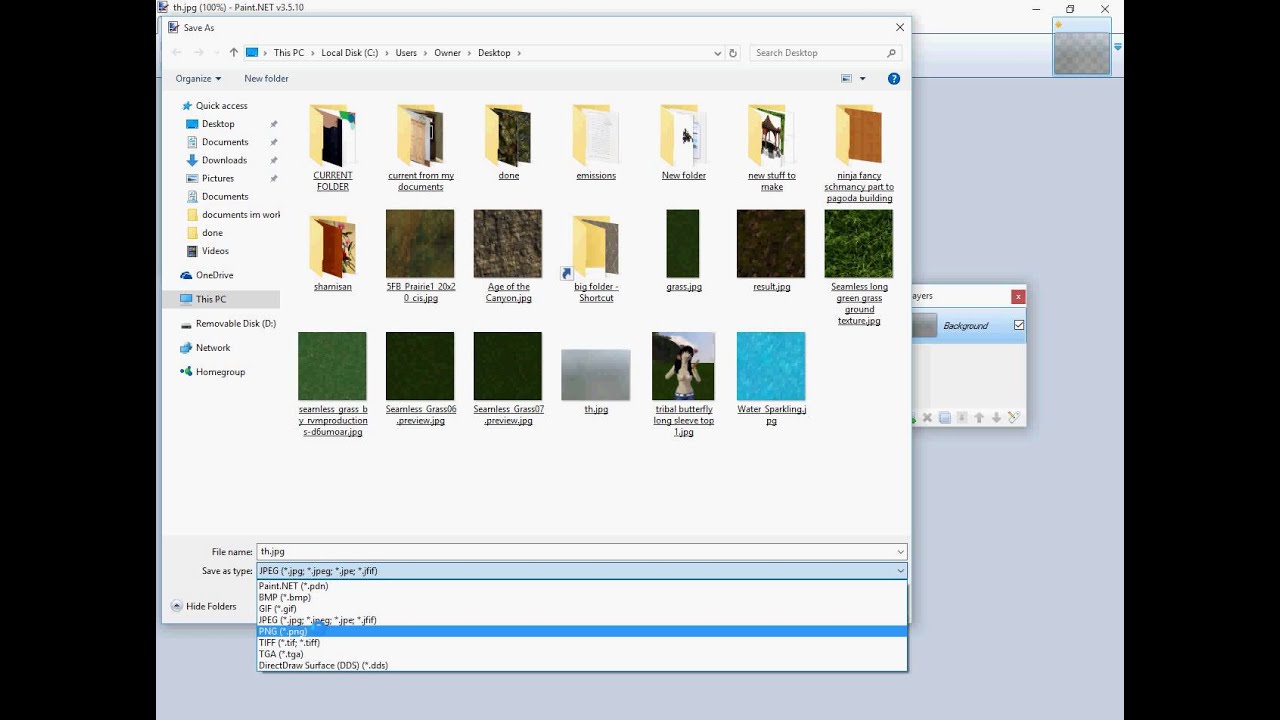Viewport: 1280px width, 720px height.
Task: Click the search magnifier icon
Action: [891, 53]
